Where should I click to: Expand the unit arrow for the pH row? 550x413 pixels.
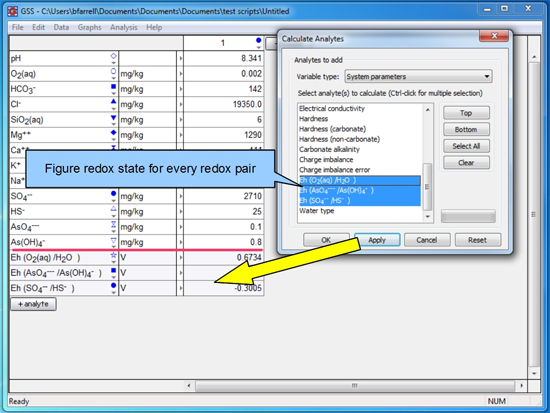[x=180, y=58]
